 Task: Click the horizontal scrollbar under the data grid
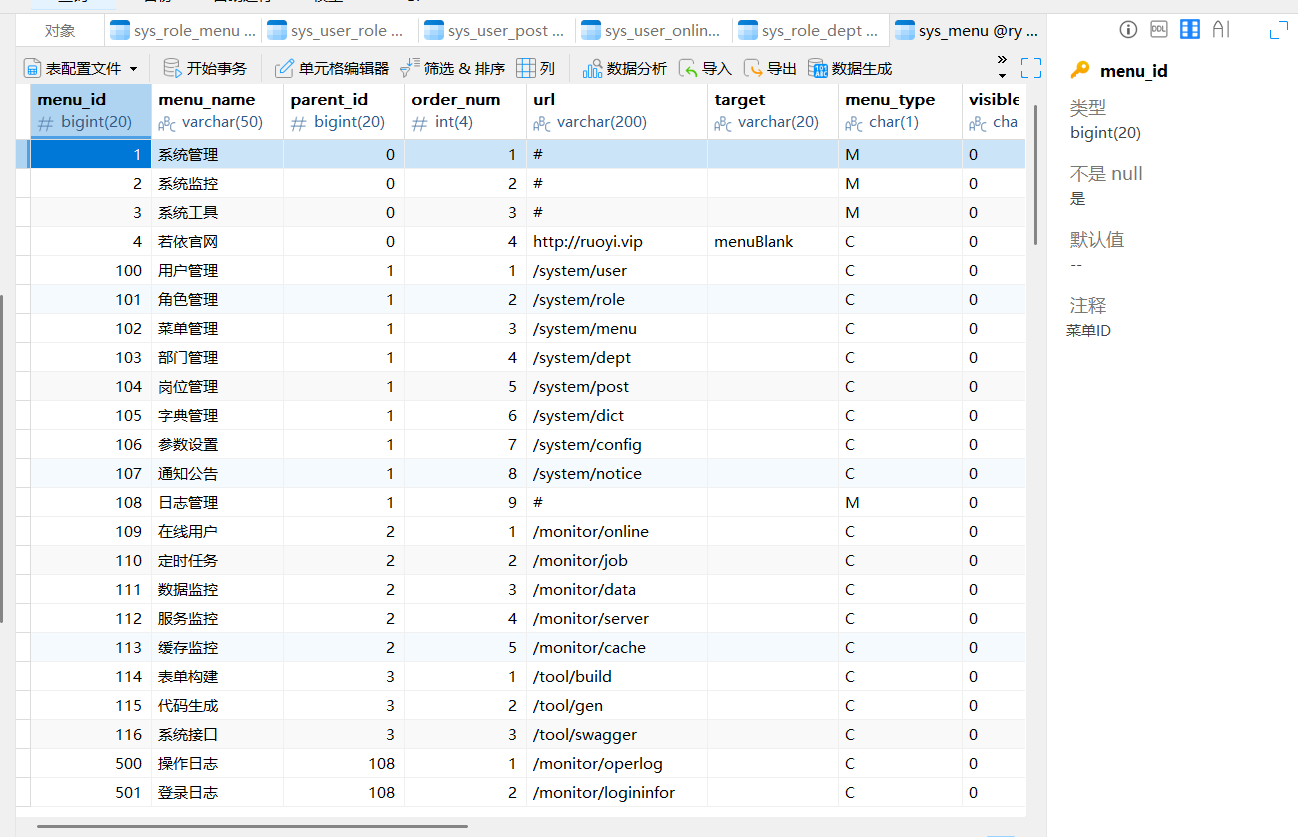tap(253, 826)
